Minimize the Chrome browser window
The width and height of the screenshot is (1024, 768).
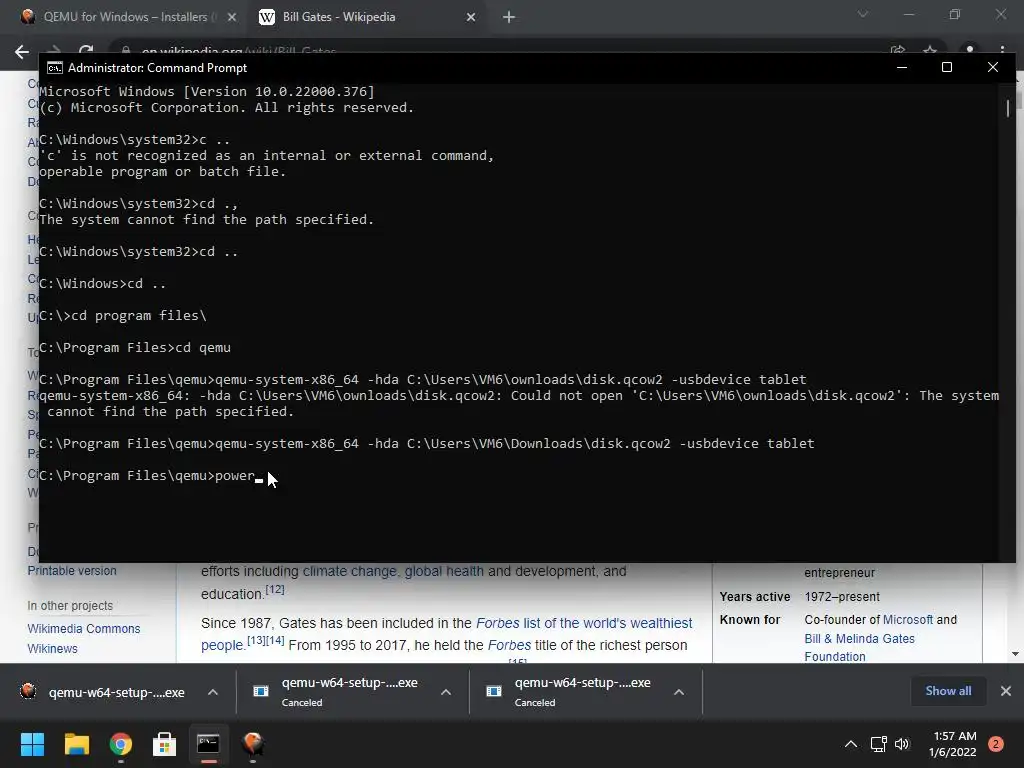908,14
